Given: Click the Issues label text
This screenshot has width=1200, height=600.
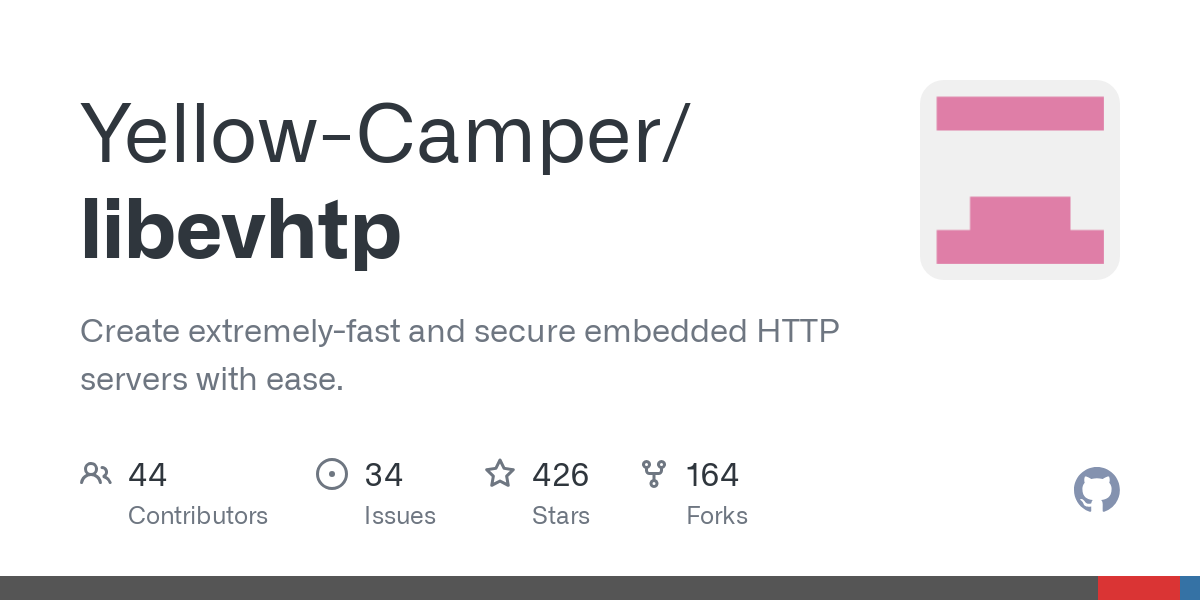Looking at the screenshot, I should point(400,516).
